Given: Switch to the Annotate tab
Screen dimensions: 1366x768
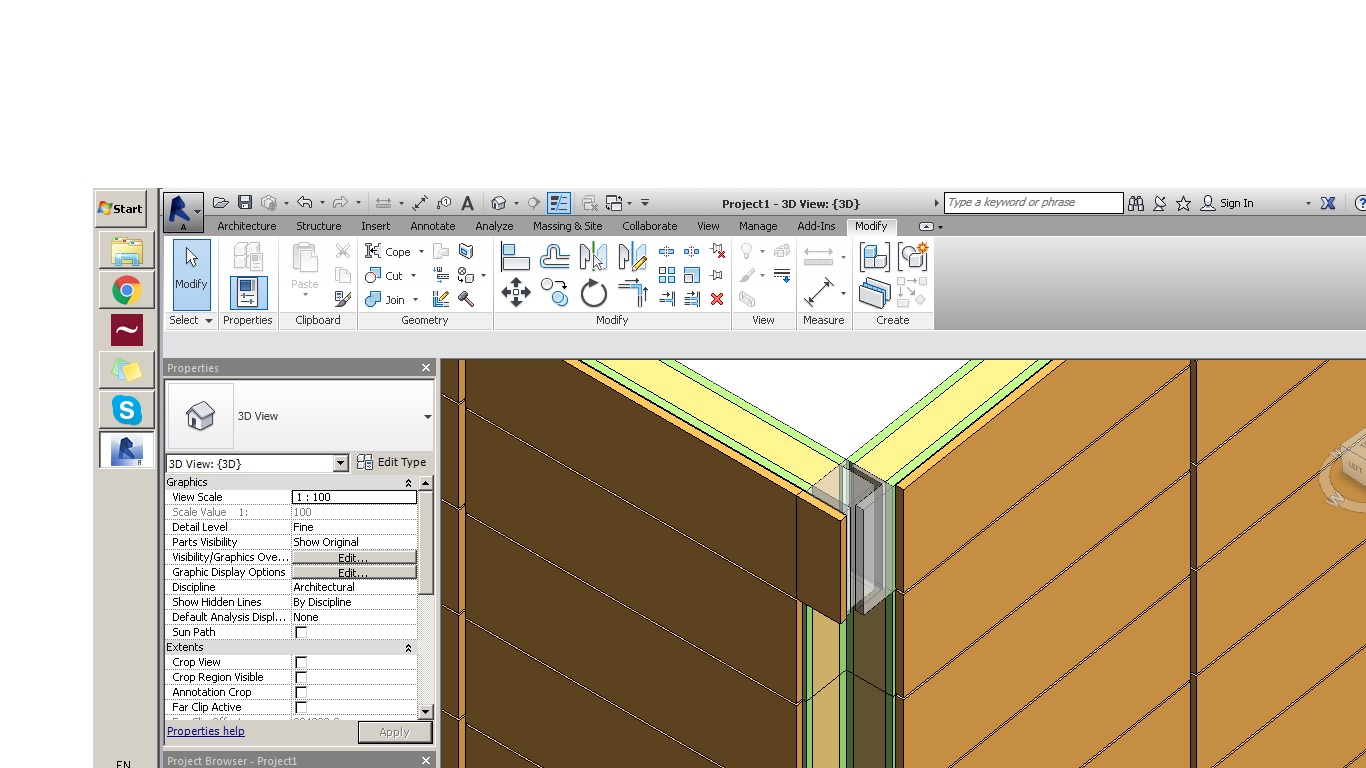Looking at the screenshot, I should (432, 226).
